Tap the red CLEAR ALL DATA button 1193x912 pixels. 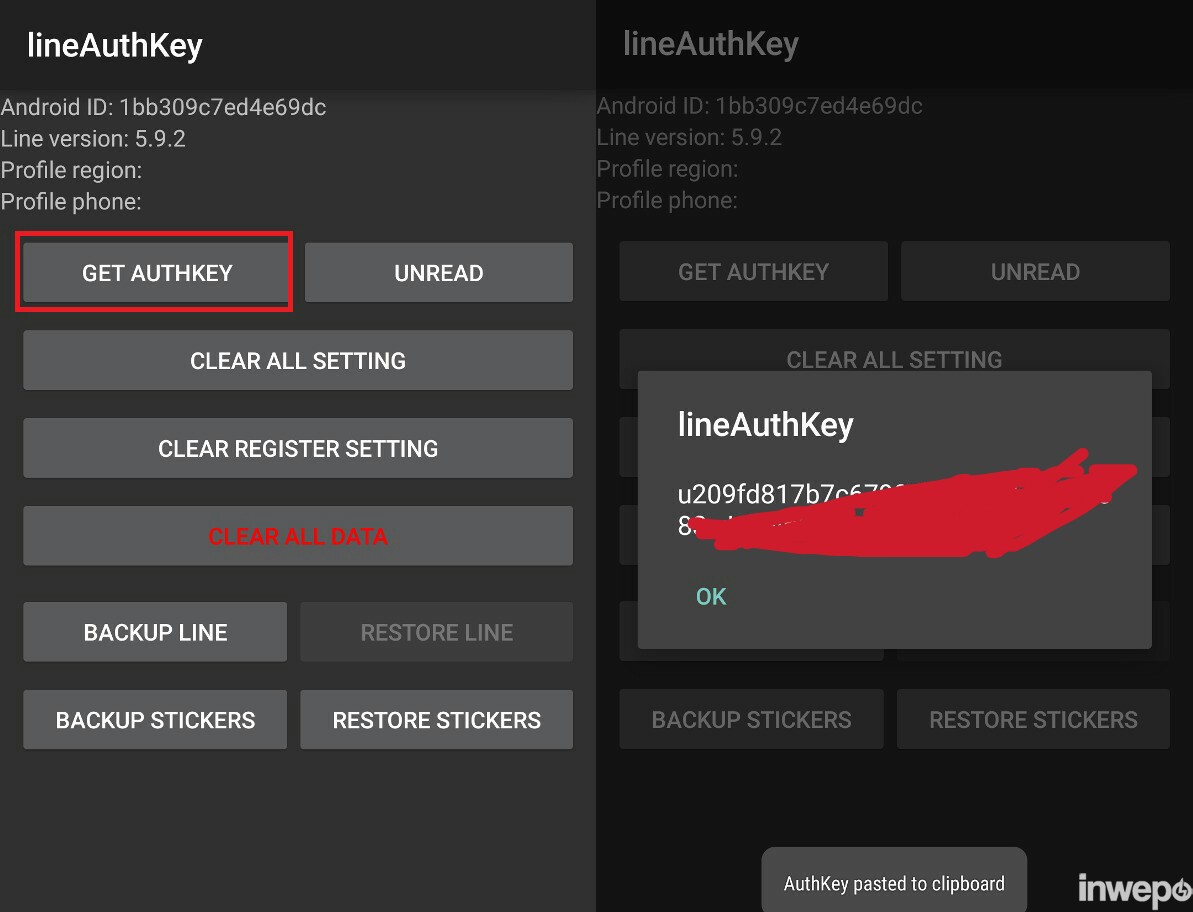(297, 535)
